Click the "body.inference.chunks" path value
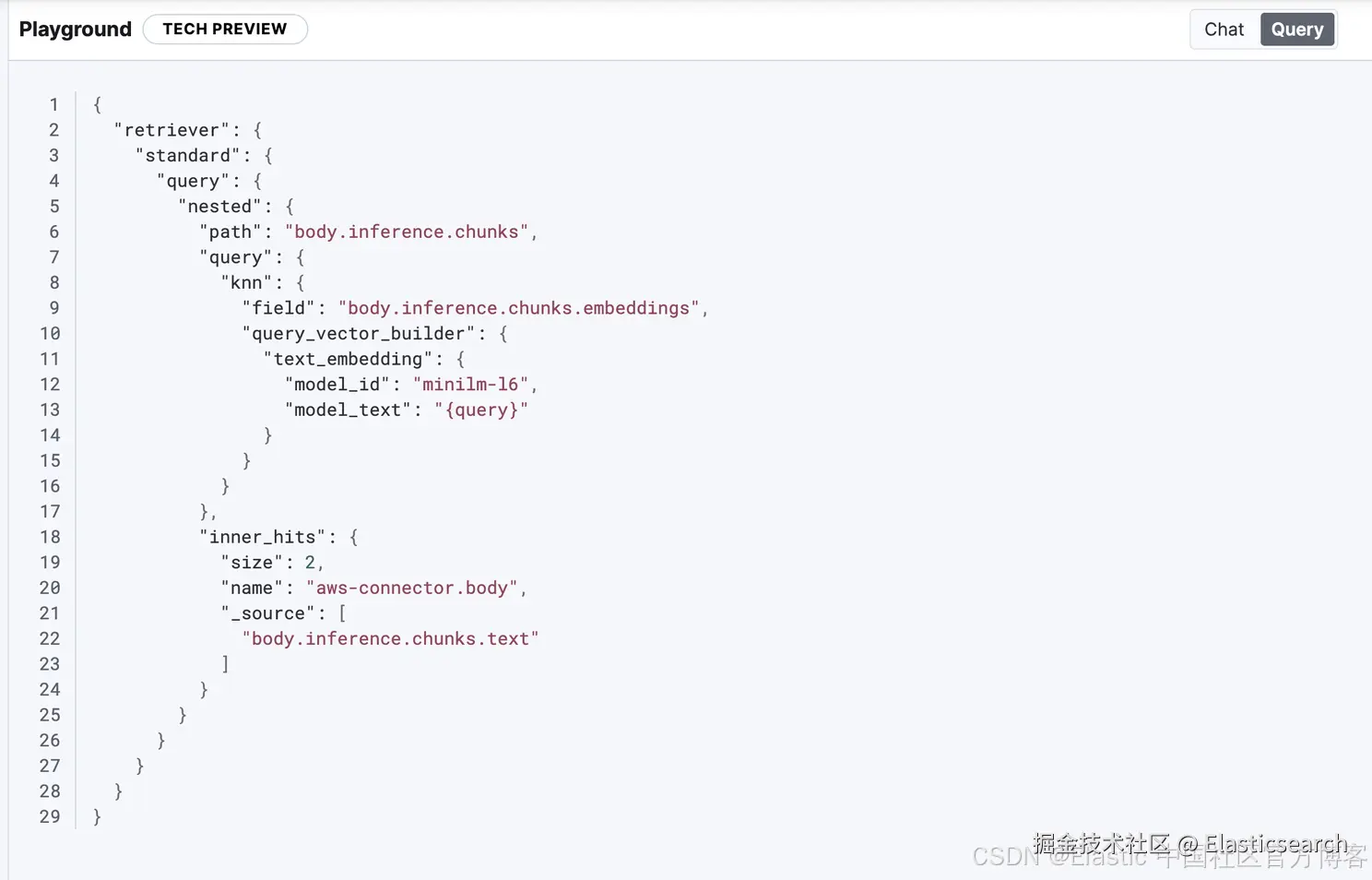The width and height of the screenshot is (1372, 880). (406, 232)
